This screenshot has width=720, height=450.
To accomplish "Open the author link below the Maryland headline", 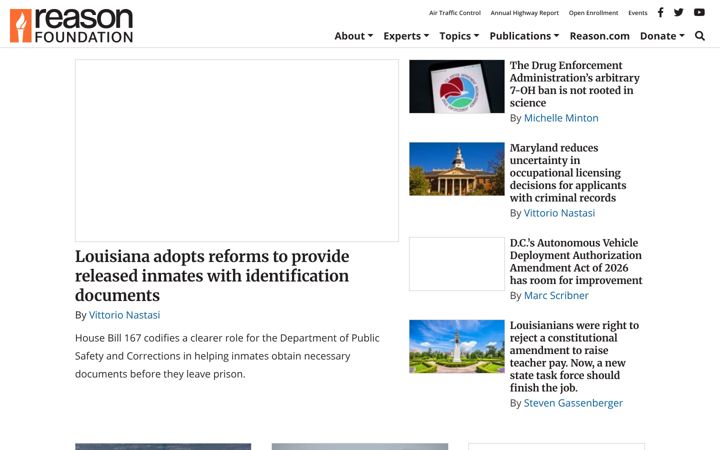I will coord(559,213).
